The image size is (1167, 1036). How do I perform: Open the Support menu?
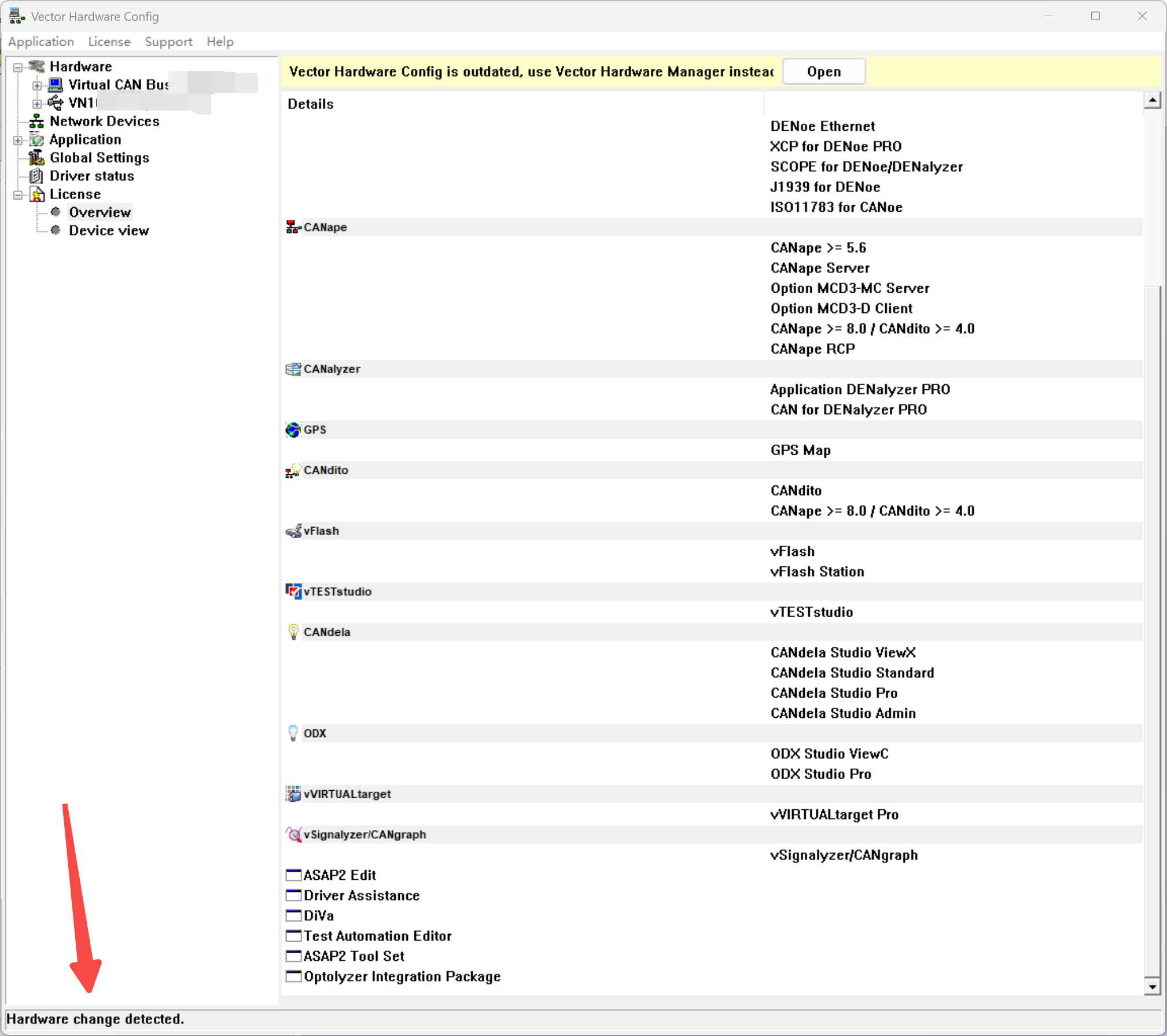pos(168,42)
